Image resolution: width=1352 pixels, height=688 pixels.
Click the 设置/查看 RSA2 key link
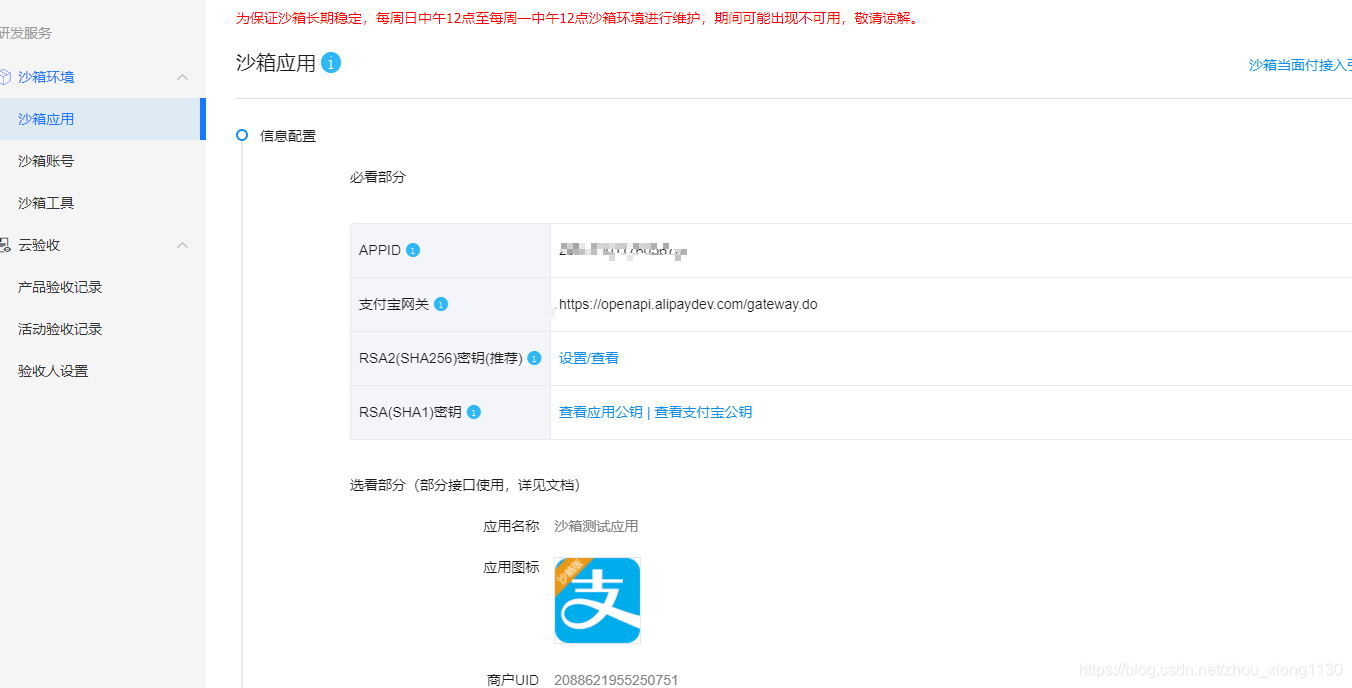pos(589,358)
